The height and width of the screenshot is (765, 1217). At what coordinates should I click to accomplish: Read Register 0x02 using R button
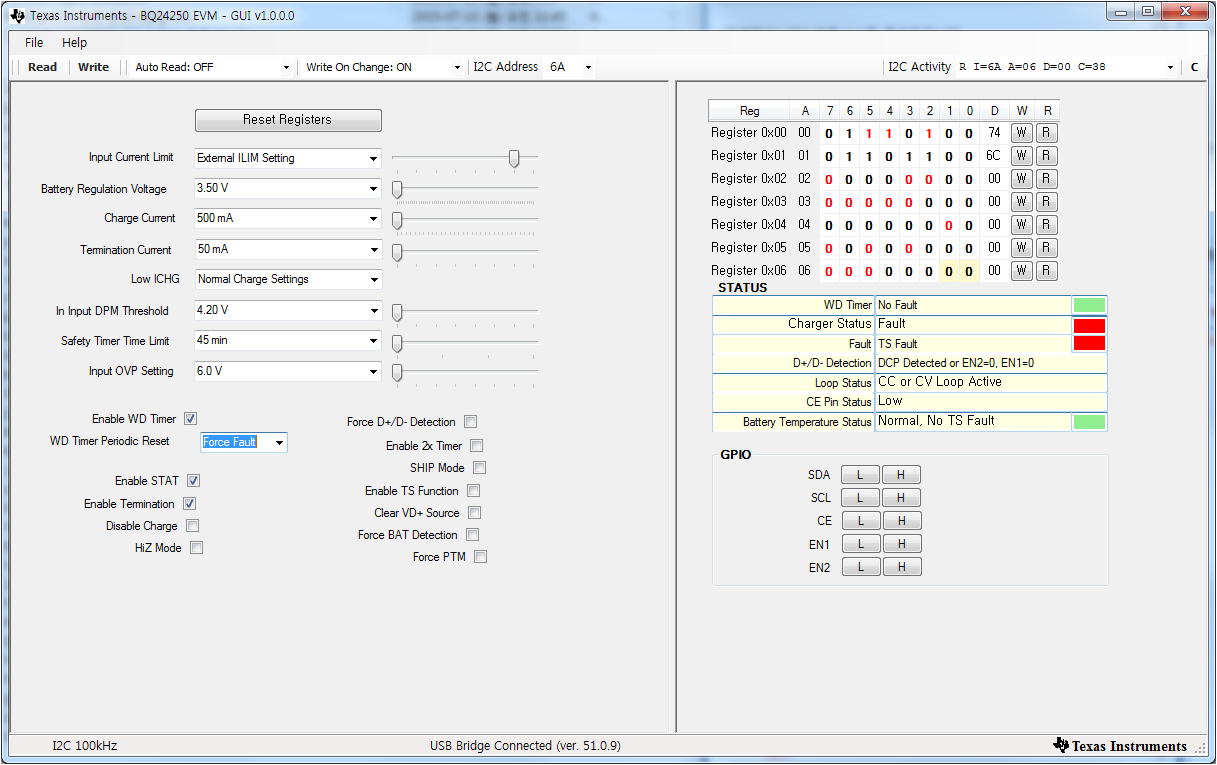pos(1046,179)
